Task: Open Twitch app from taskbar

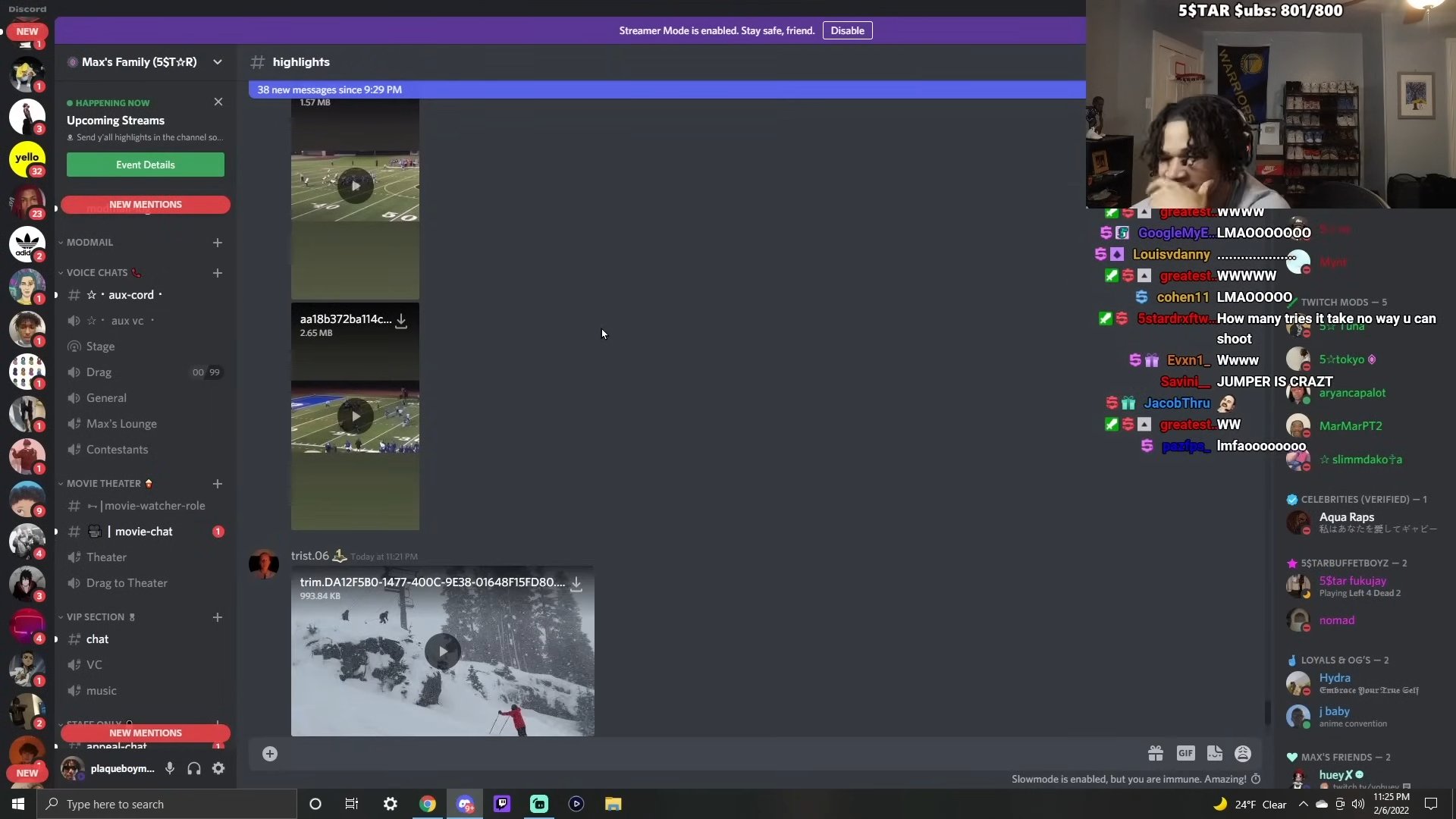Action: 502,804
